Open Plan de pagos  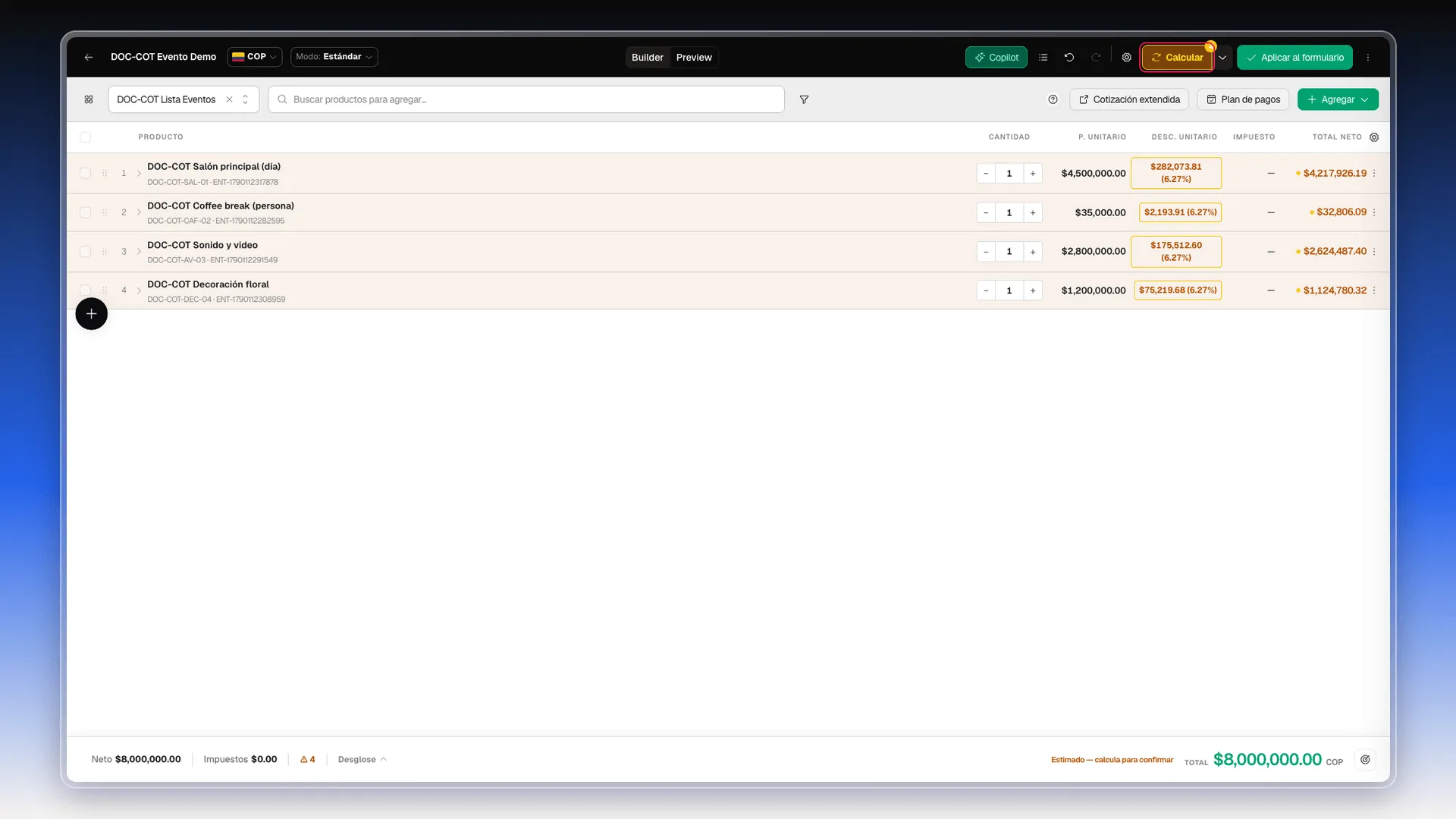[1243, 99]
